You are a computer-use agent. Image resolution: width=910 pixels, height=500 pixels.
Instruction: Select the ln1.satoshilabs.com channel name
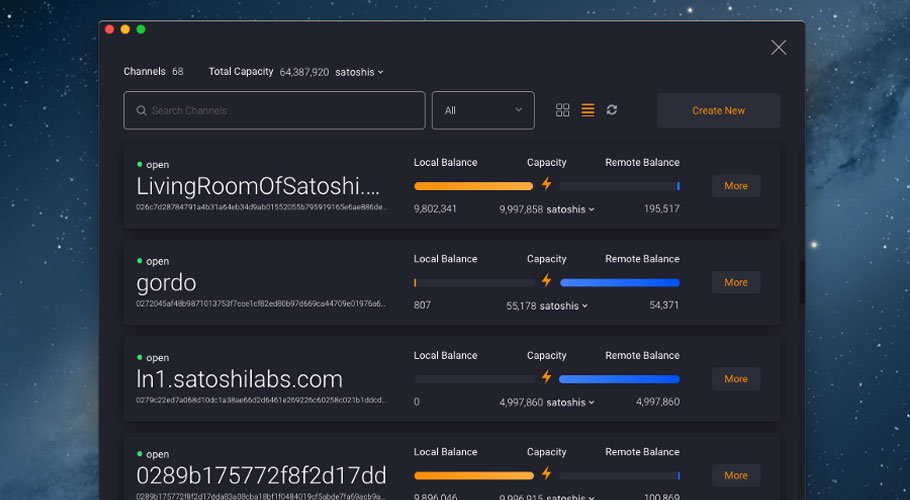tap(239, 379)
